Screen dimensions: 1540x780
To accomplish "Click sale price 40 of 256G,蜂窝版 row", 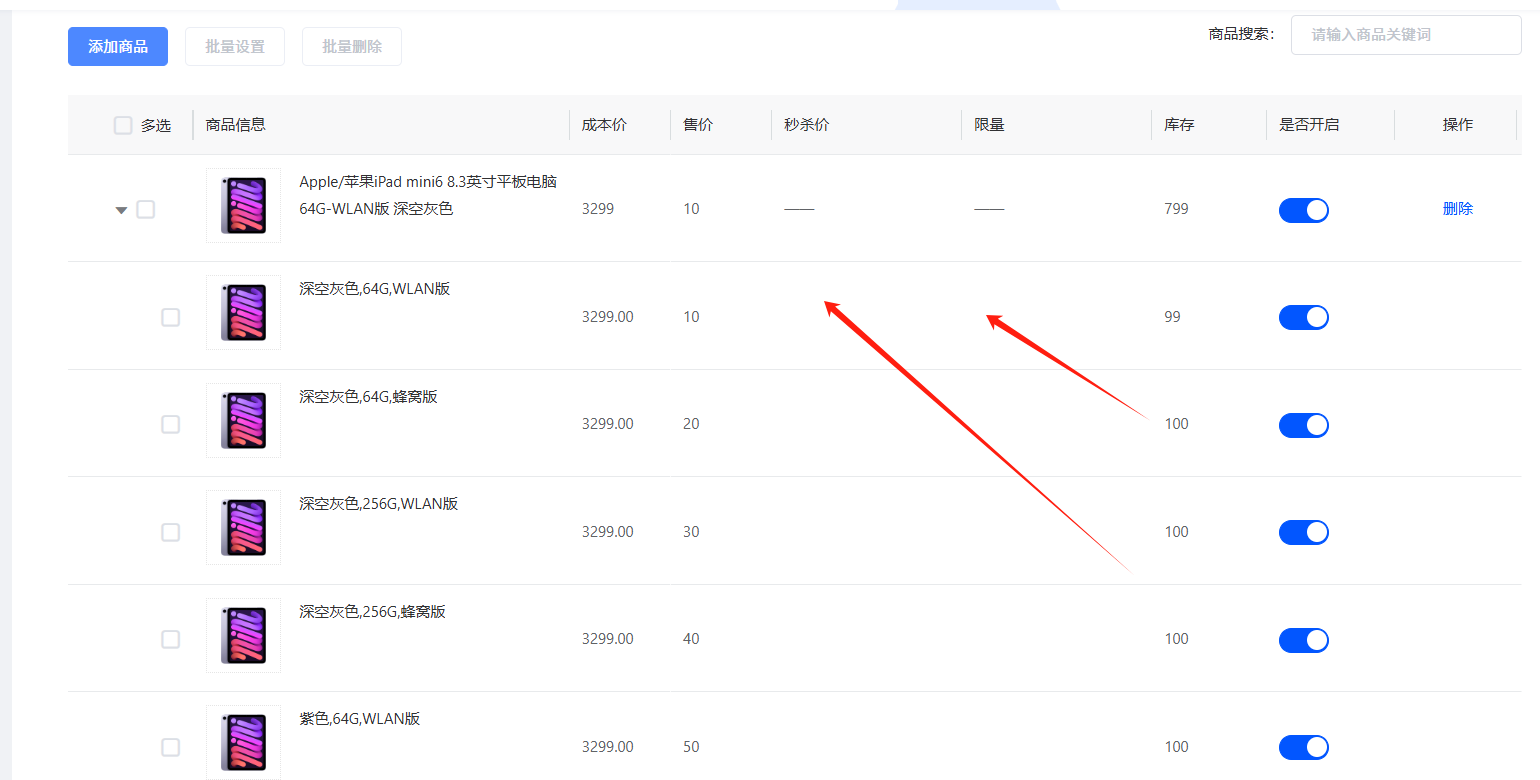I will 691,639.
